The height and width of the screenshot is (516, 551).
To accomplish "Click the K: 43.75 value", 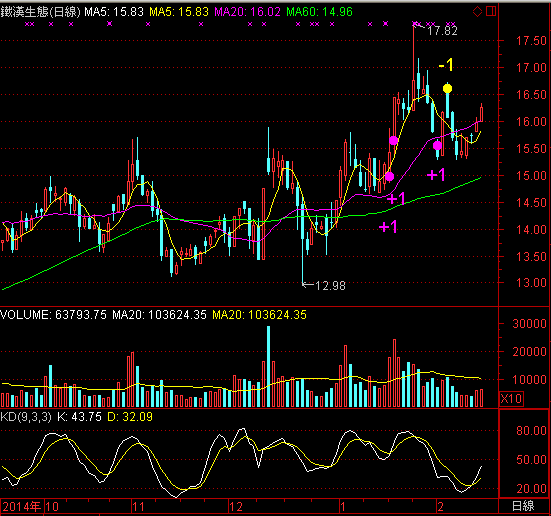I will pos(79,417).
